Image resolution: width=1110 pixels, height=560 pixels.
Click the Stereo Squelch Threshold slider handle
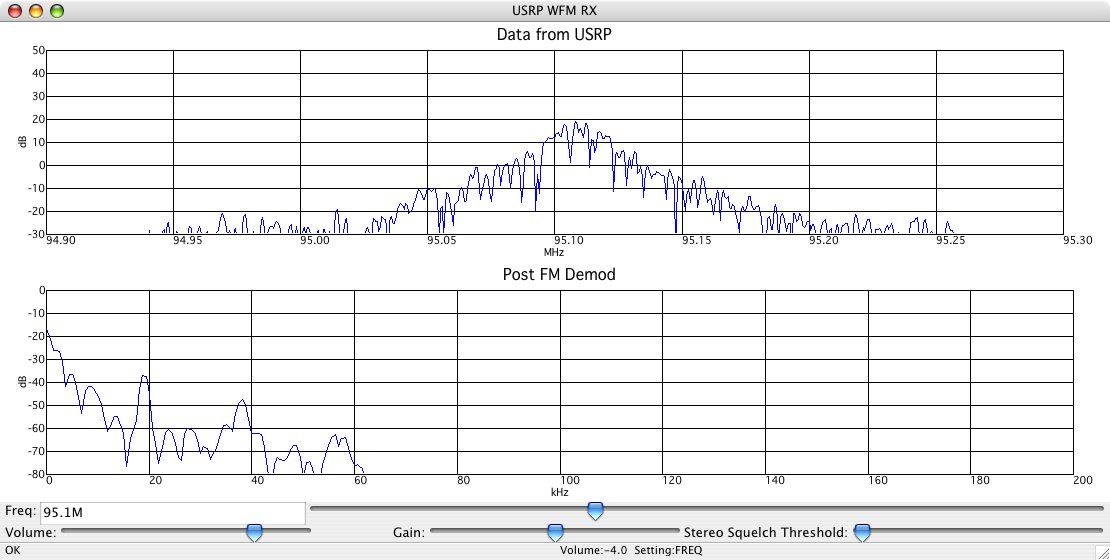point(862,532)
